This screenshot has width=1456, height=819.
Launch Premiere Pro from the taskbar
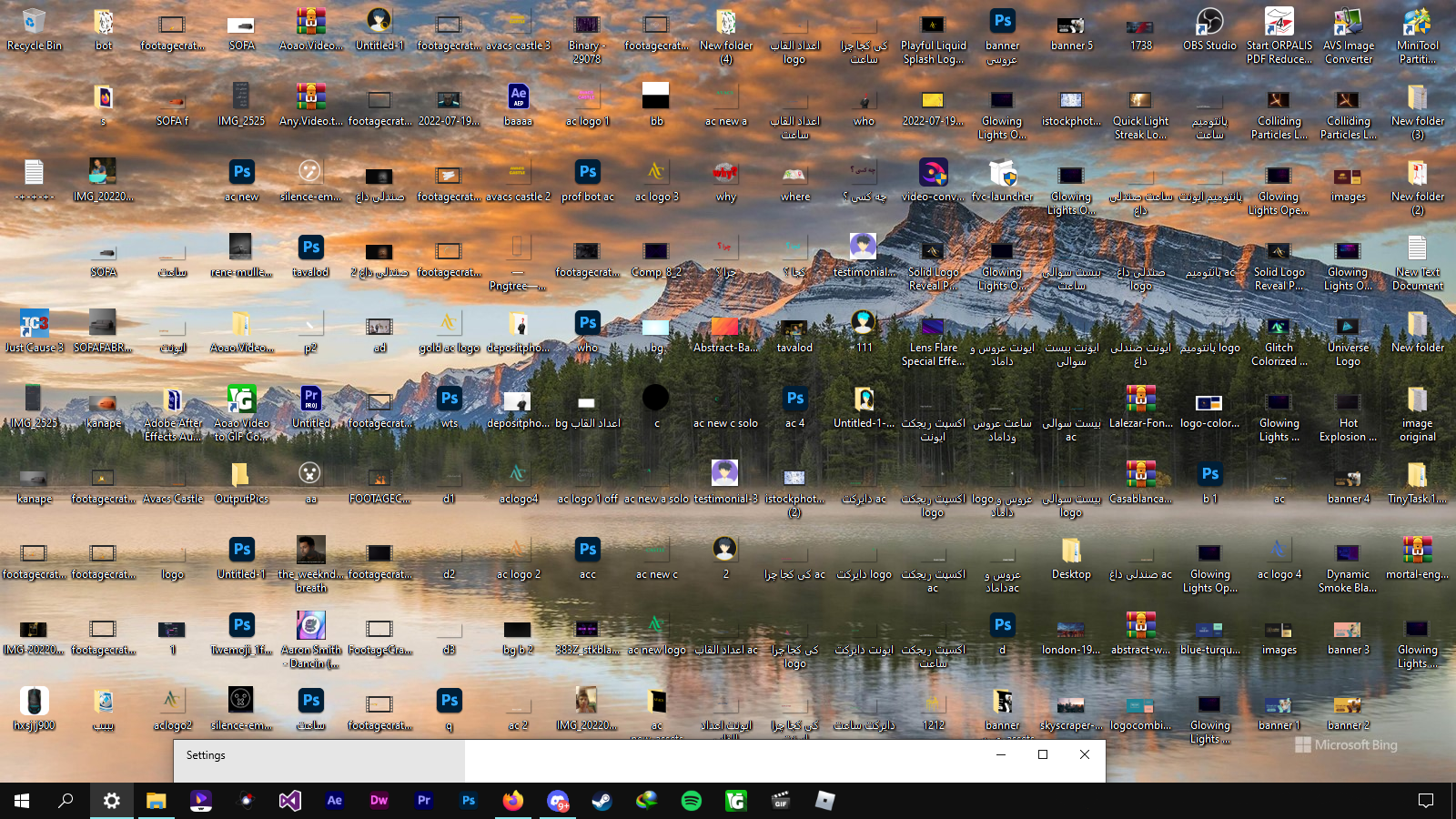(423, 801)
